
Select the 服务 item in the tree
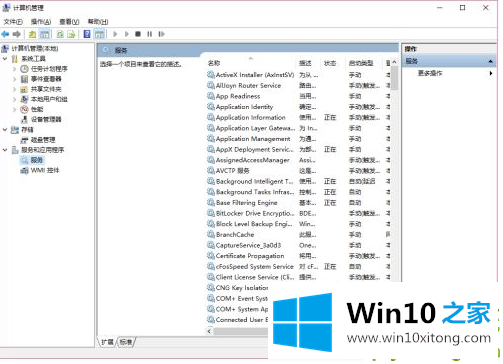coord(37,160)
